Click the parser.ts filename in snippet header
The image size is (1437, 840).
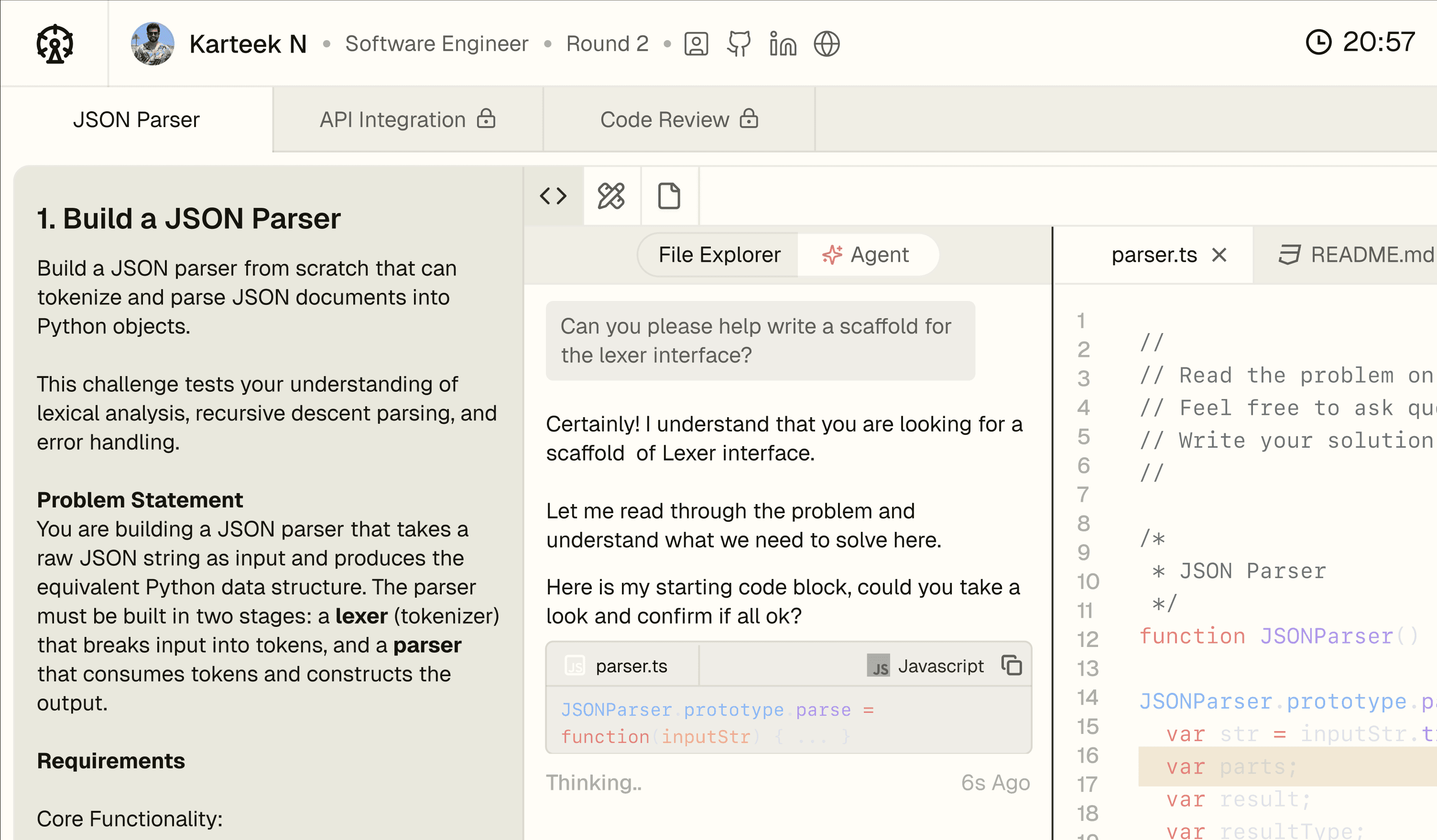[x=631, y=666]
